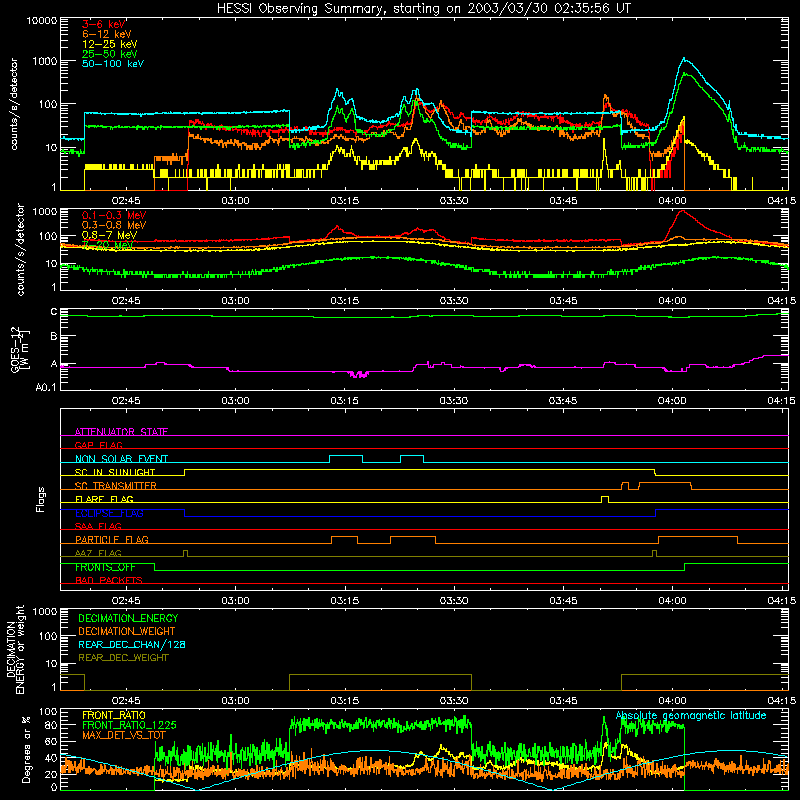Click the PARTICLE_FLAG label

point(112,539)
